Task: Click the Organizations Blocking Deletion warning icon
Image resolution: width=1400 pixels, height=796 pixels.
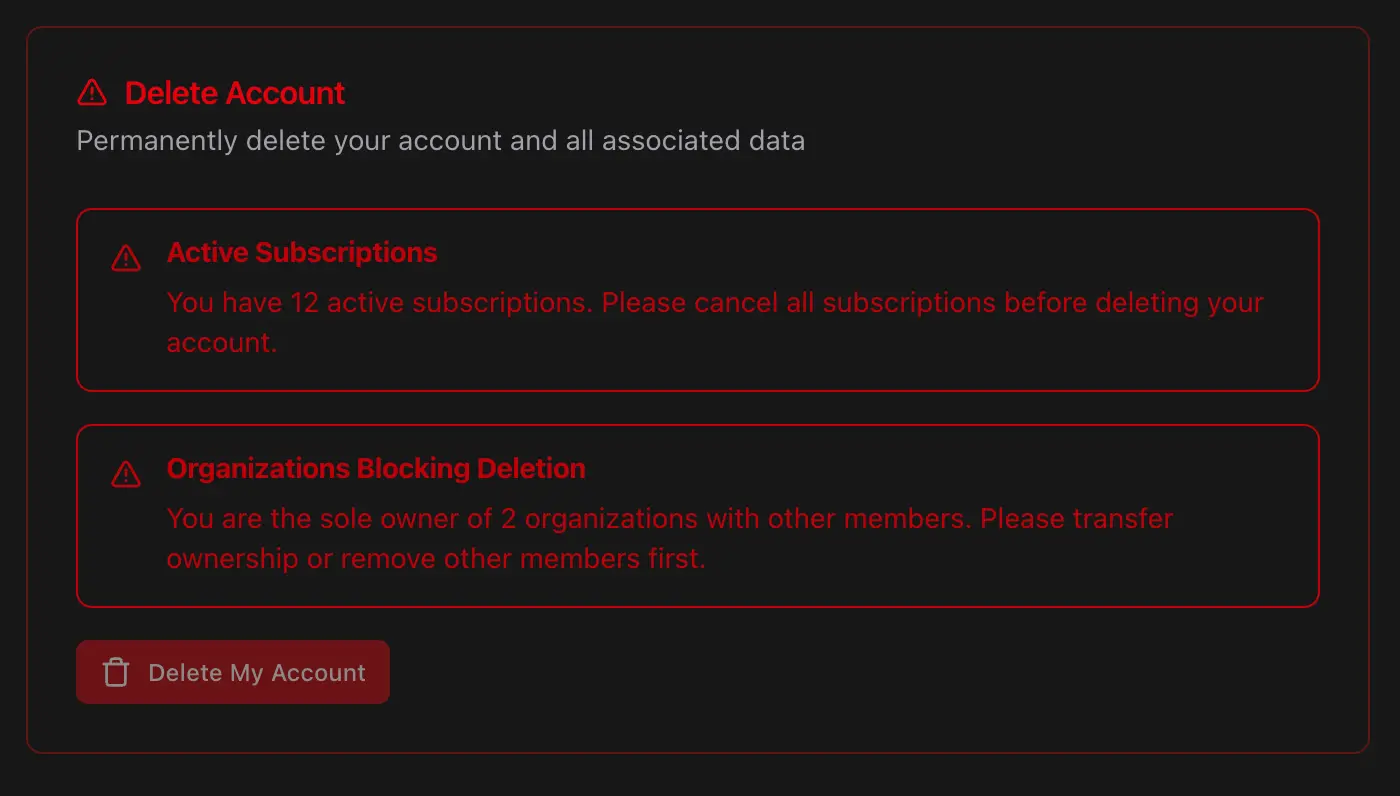Action: [126, 474]
